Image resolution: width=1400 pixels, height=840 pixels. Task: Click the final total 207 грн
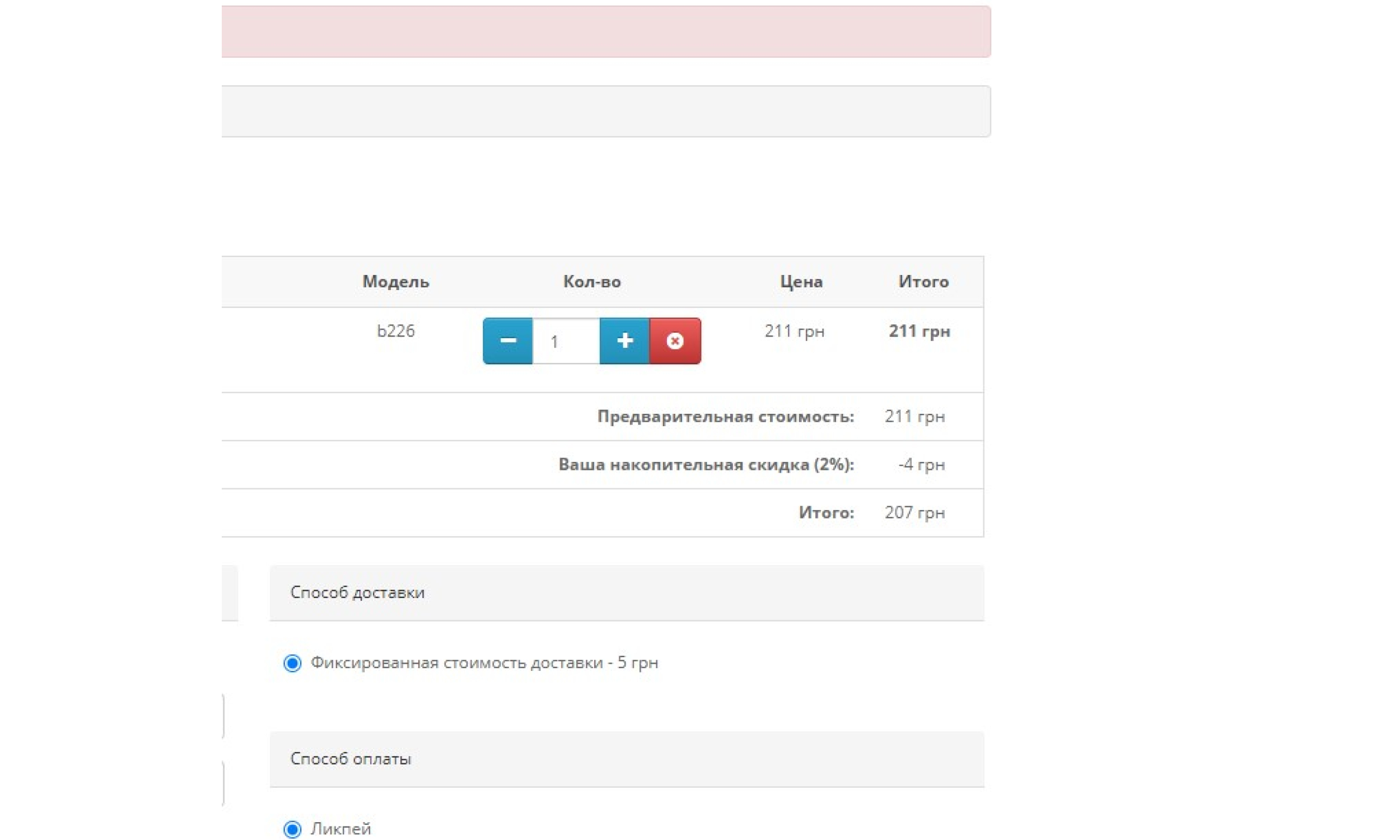[x=914, y=513]
